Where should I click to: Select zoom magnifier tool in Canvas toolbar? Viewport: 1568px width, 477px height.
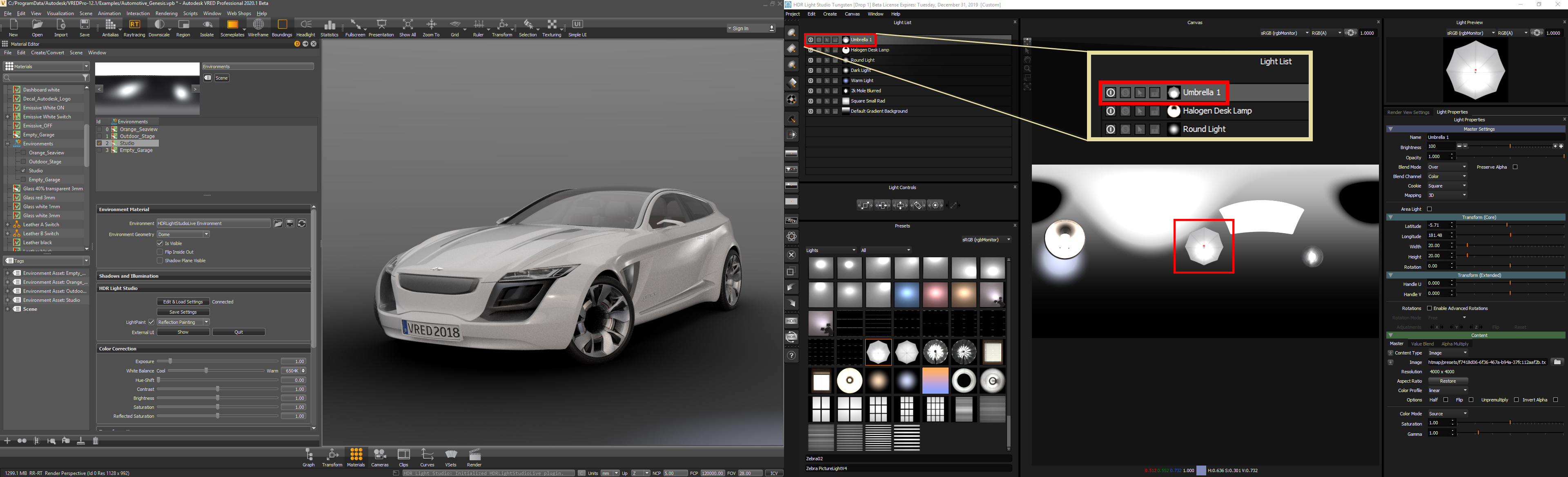[x=1027, y=69]
